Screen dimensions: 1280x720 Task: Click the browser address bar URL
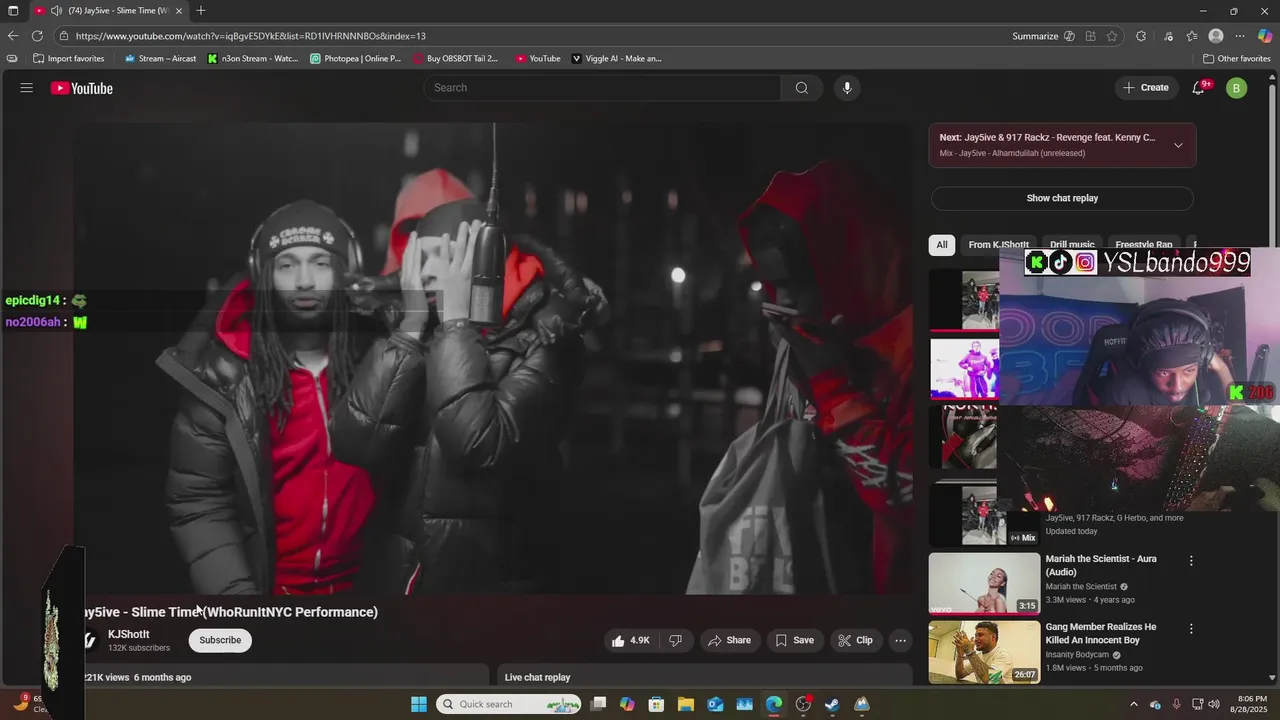[x=251, y=36]
